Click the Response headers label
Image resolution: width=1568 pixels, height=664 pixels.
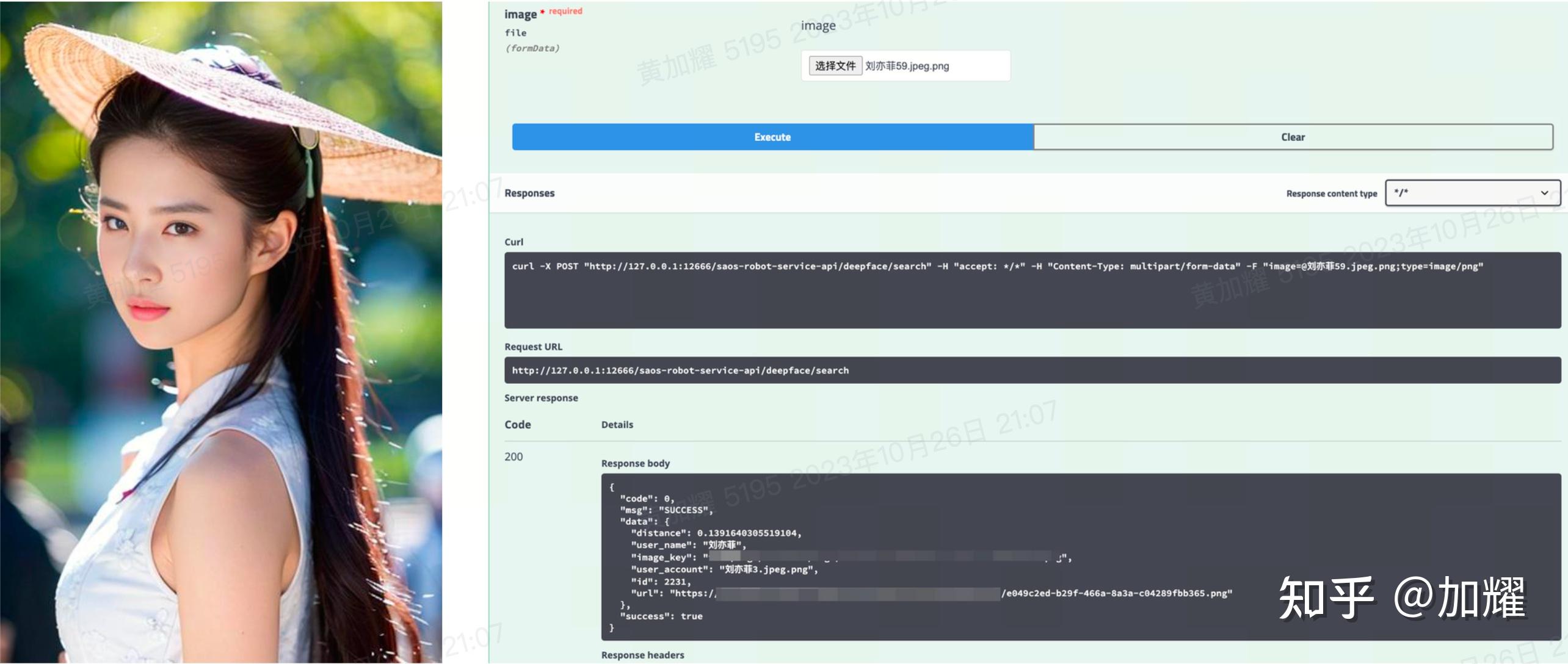click(x=642, y=655)
